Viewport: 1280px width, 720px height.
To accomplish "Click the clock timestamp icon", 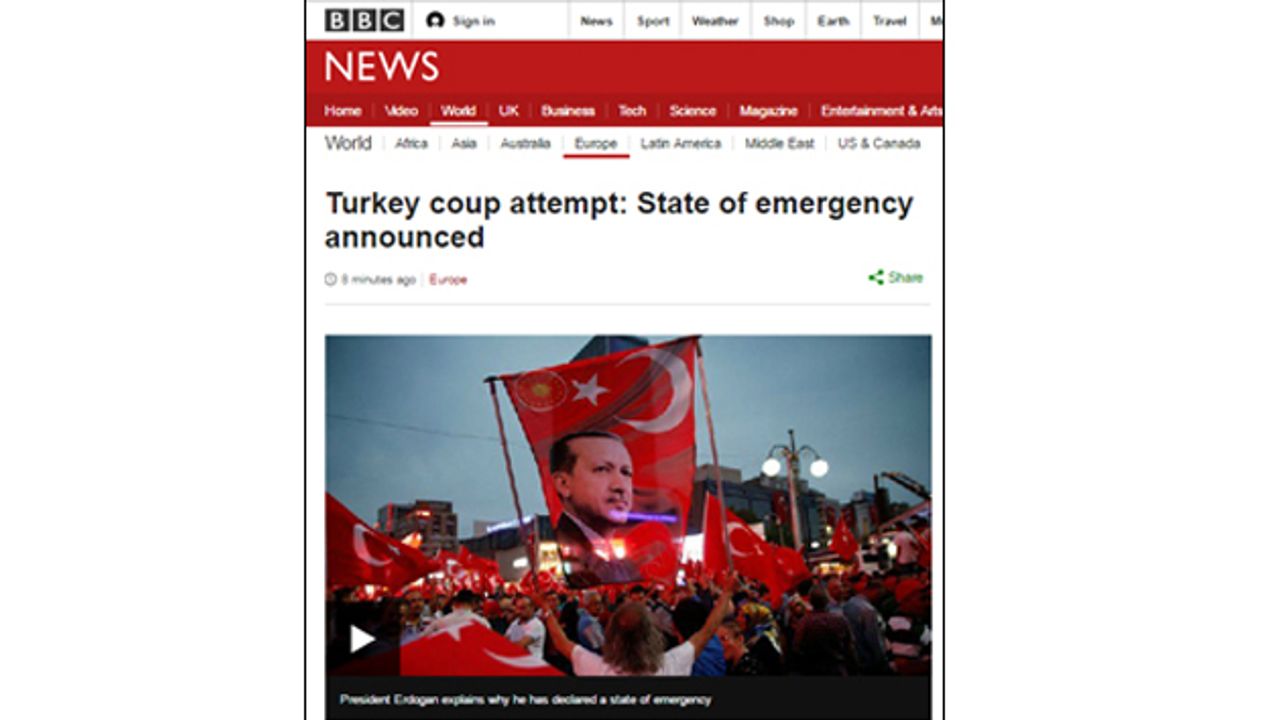I will click(331, 280).
